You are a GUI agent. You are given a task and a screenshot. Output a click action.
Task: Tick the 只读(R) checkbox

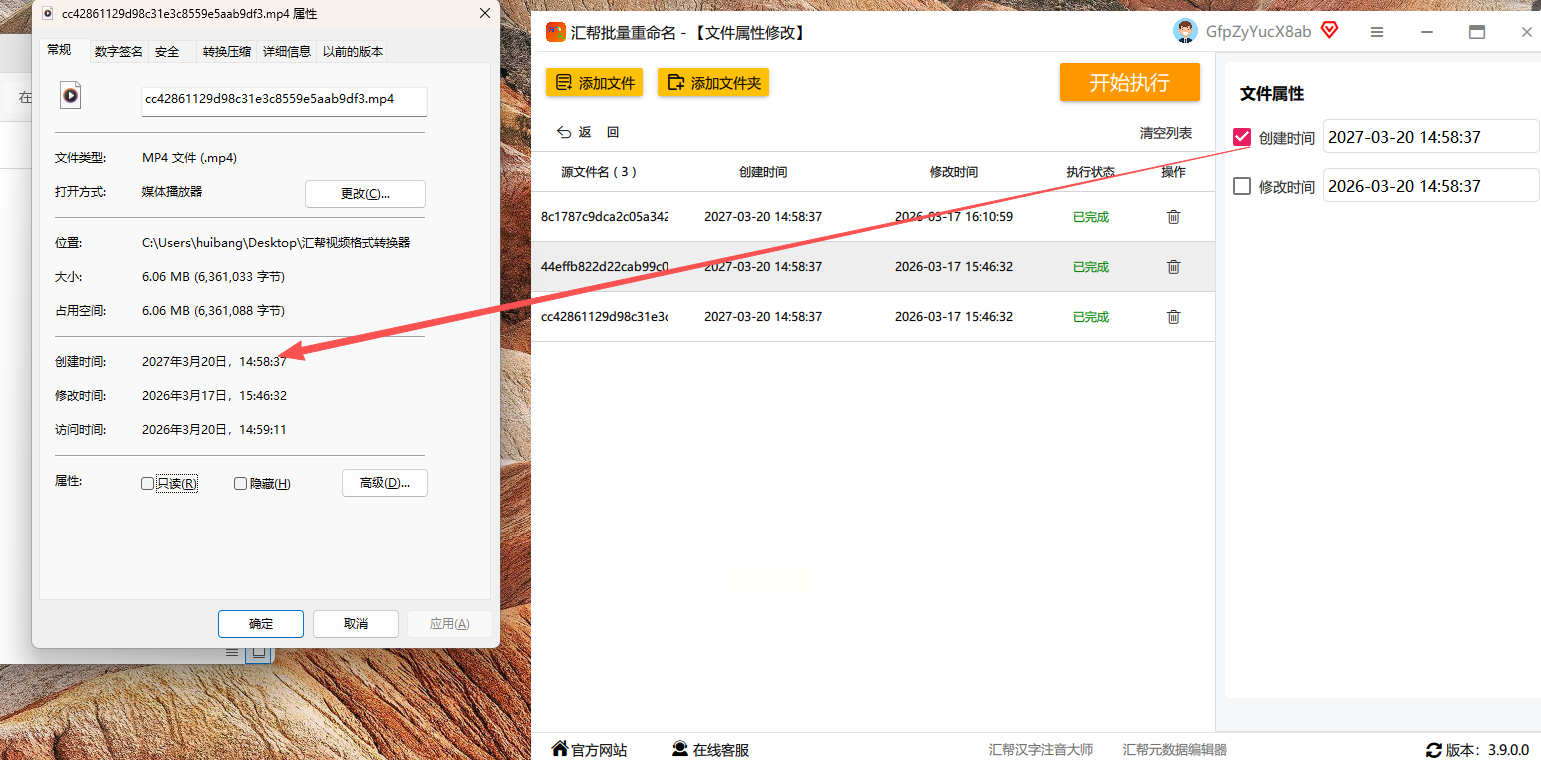148,484
